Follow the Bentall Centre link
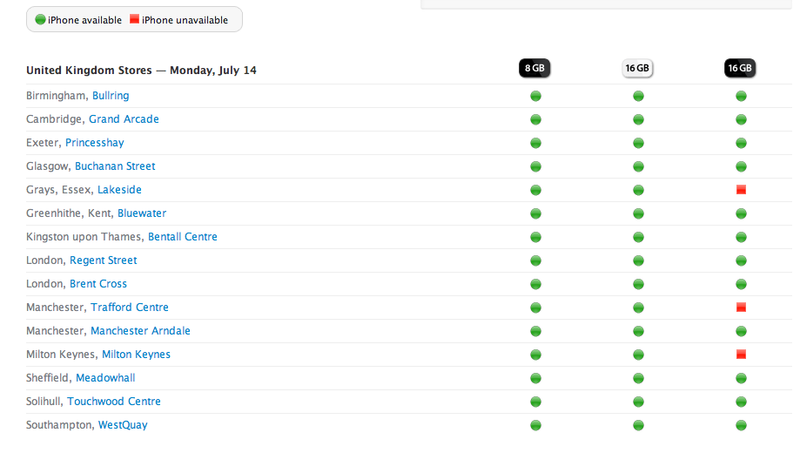 (x=183, y=237)
